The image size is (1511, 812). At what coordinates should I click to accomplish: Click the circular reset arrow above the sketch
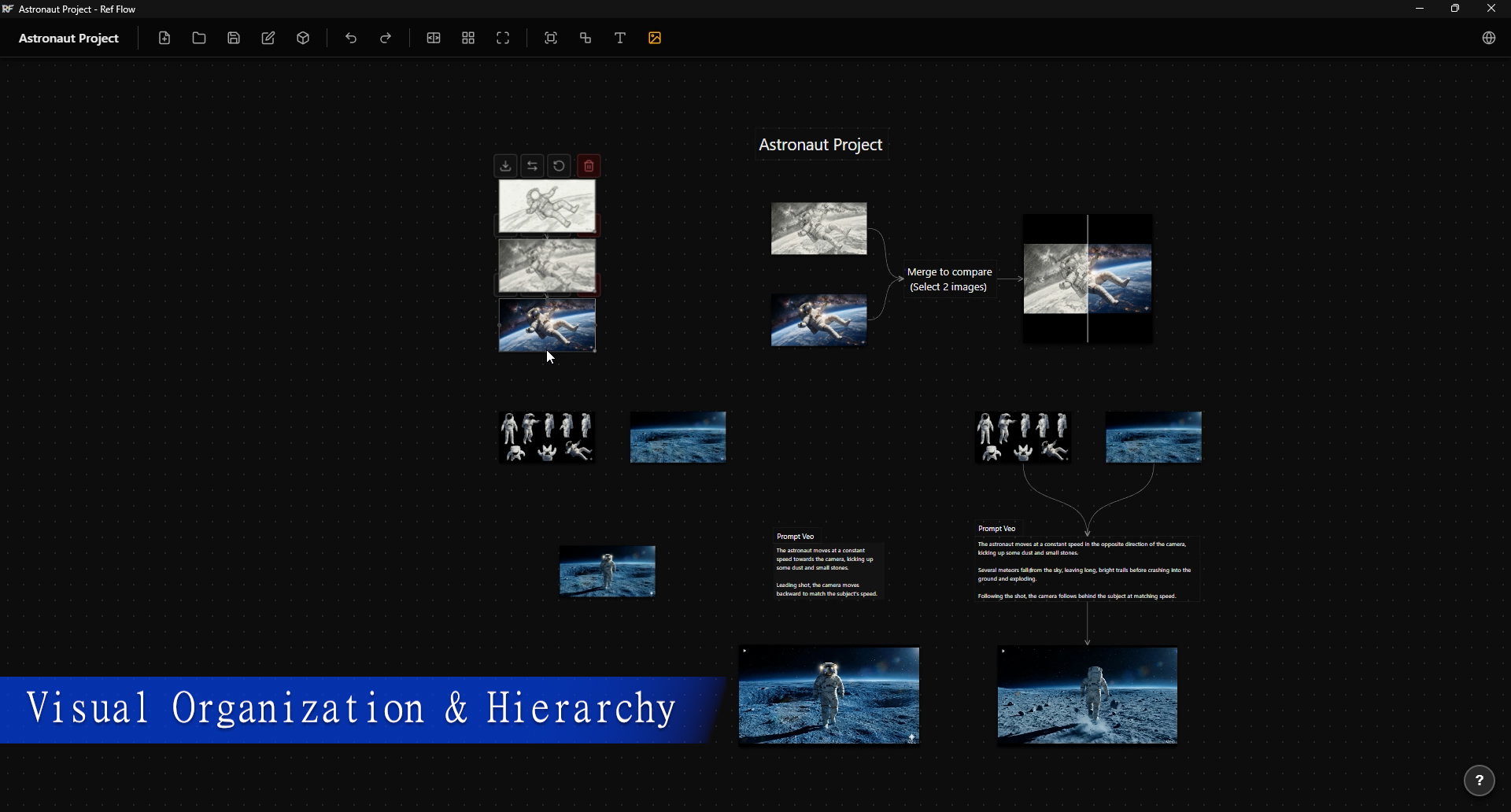point(560,166)
